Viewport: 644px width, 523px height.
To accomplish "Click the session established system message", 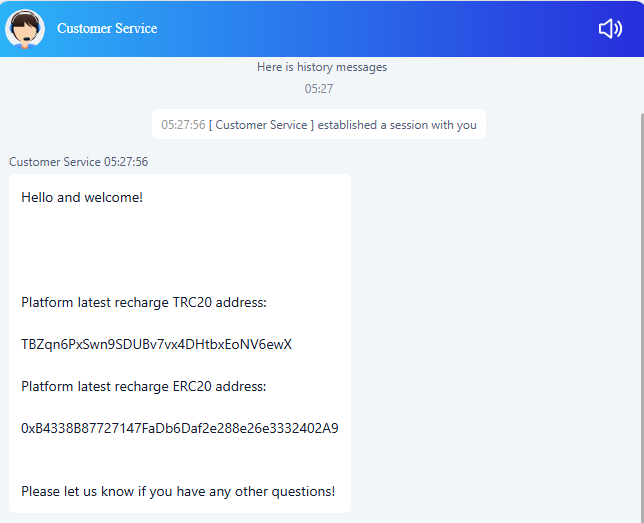I will pos(319,124).
